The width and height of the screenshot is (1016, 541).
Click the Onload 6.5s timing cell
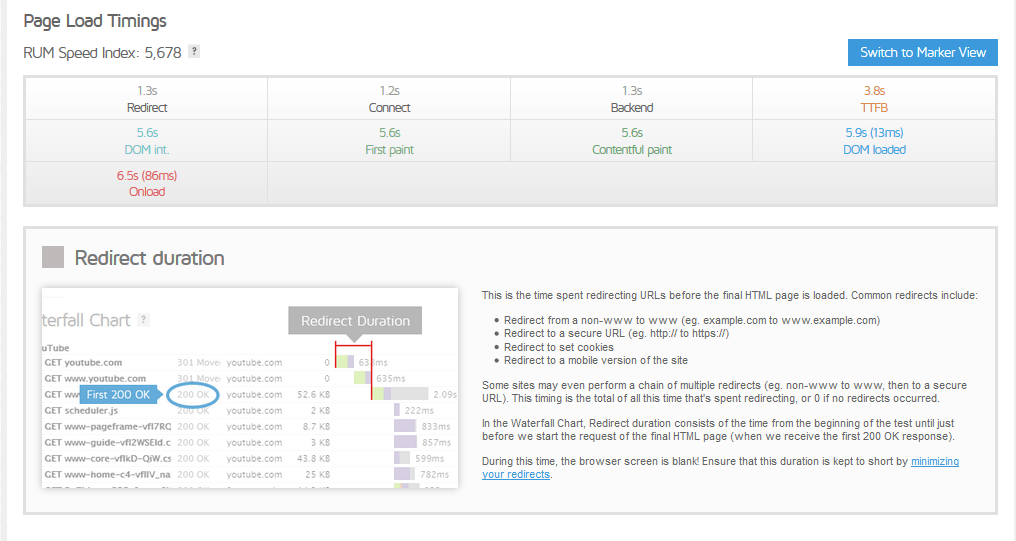tap(147, 183)
